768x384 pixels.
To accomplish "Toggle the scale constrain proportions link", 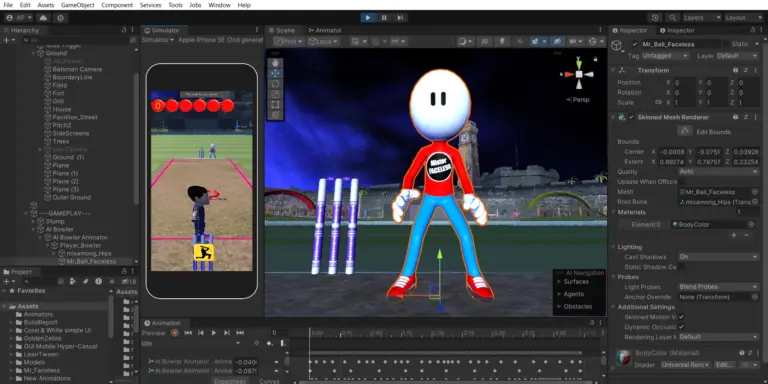I will 658,102.
